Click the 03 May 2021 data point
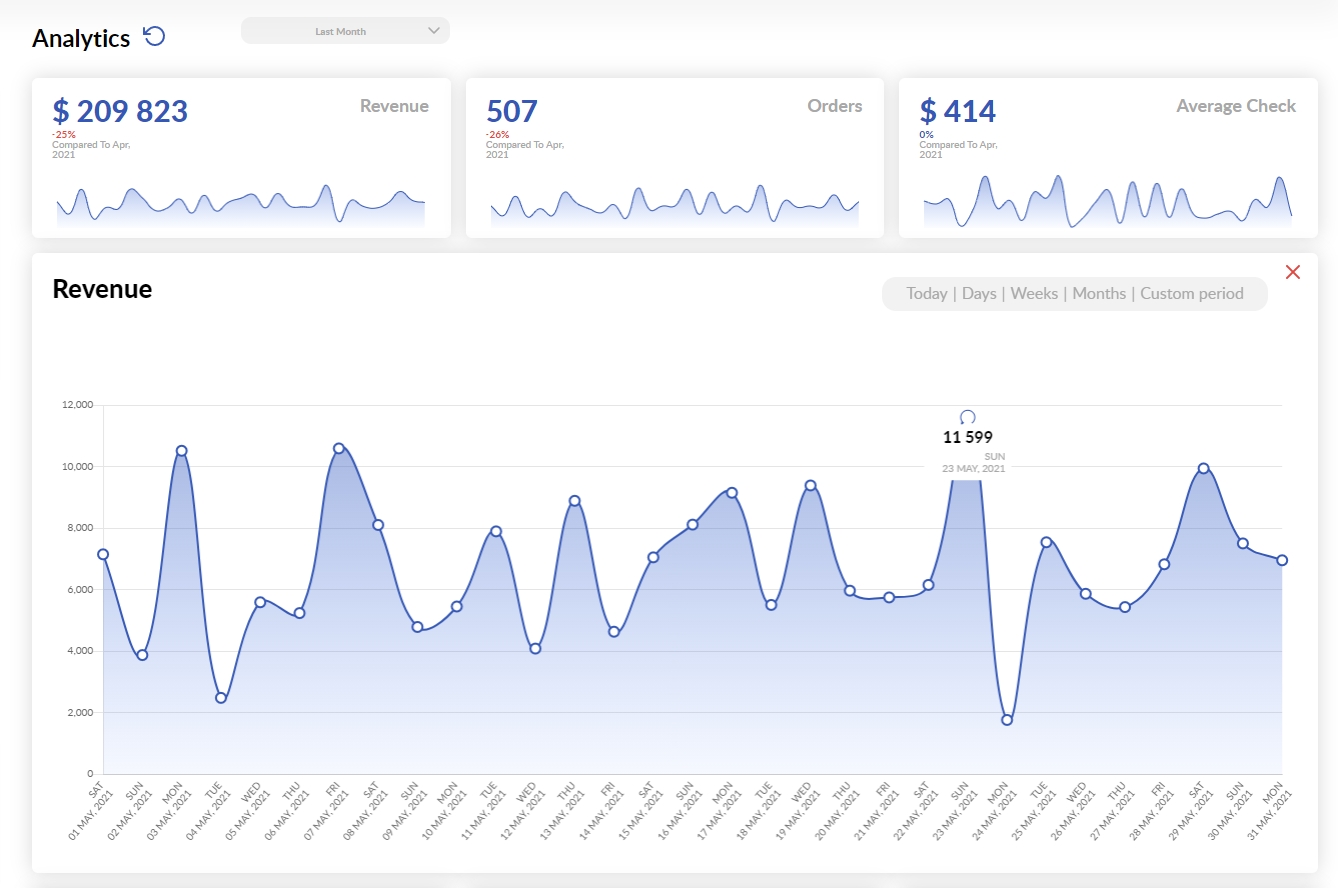The width and height of the screenshot is (1338, 888). [181, 451]
